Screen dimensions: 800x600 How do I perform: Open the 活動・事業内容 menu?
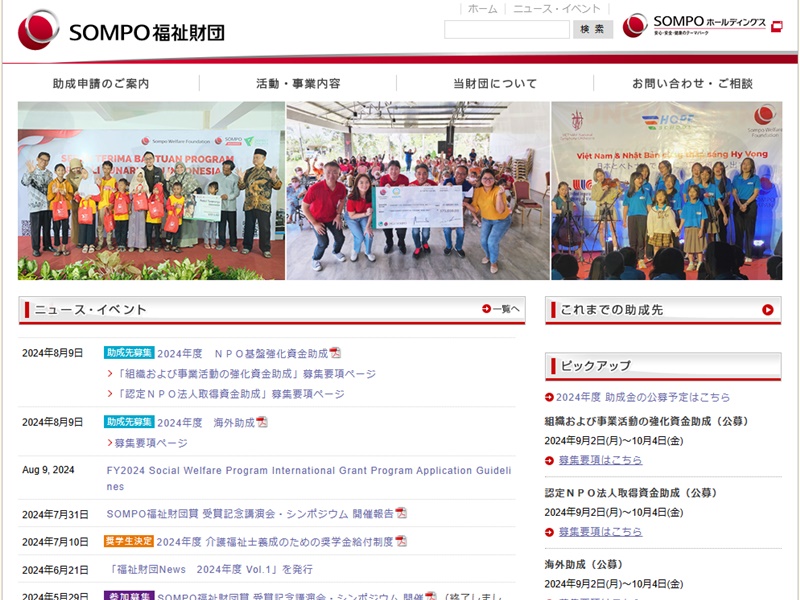[298, 83]
